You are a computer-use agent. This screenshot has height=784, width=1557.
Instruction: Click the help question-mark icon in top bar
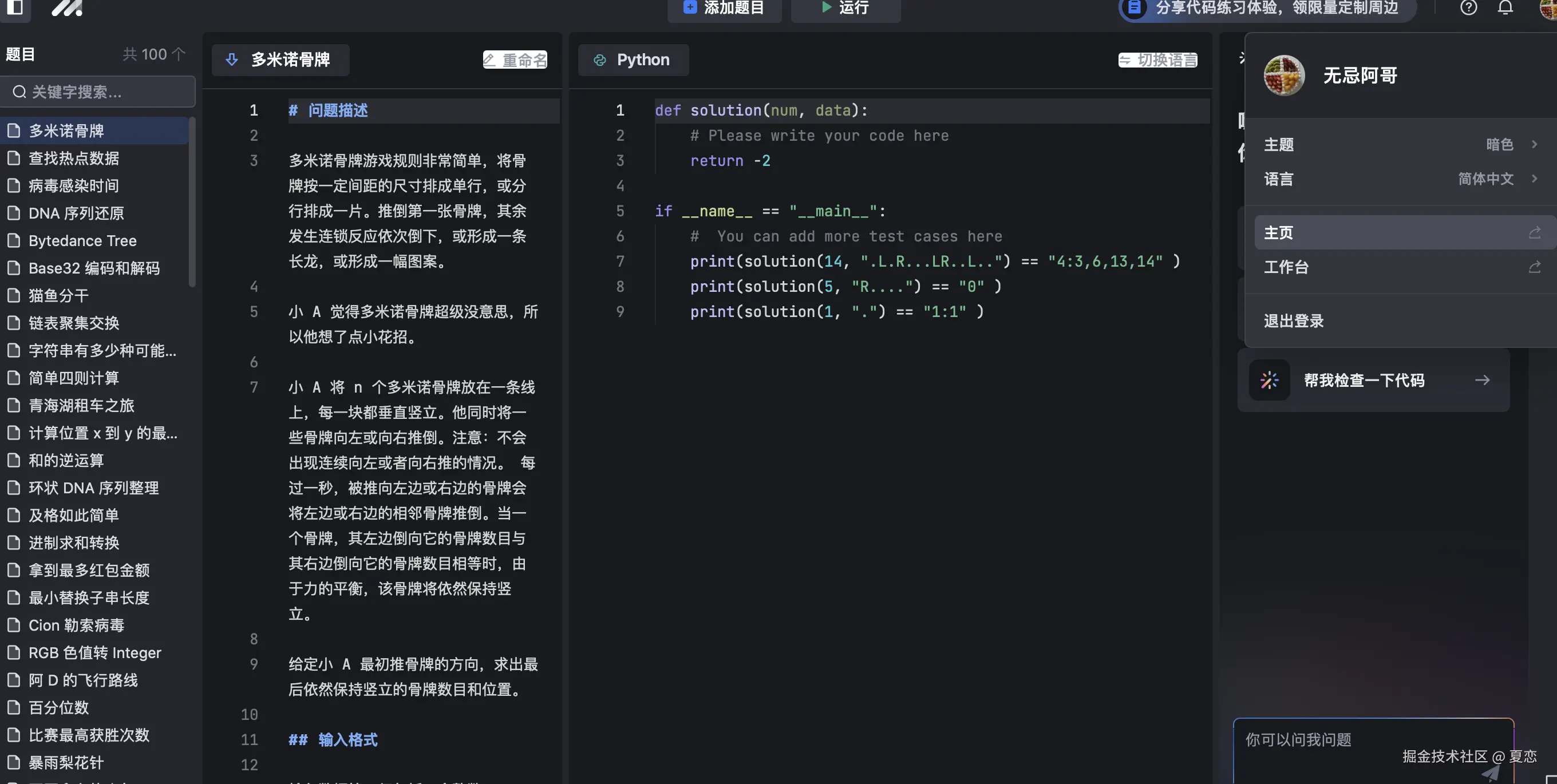click(1469, 8)
